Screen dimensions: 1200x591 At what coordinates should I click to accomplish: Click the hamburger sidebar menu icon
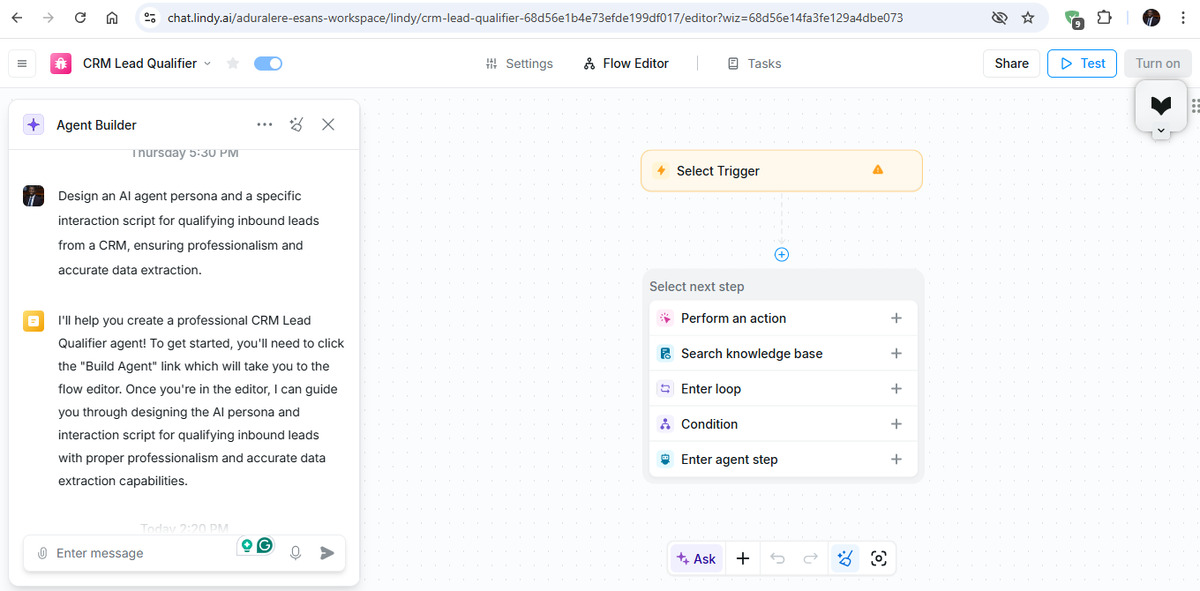click(x=22, y=63)
